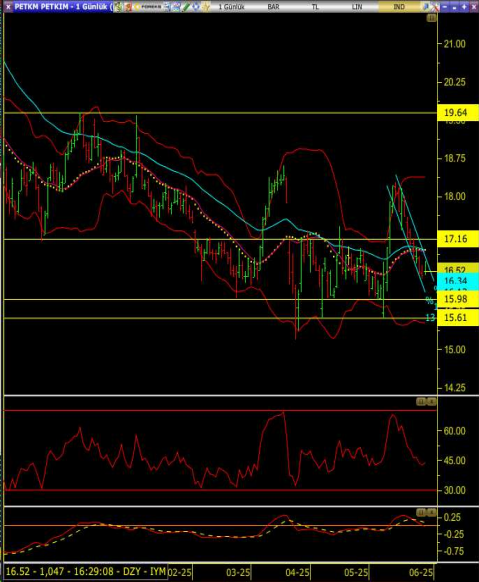479x582 pixels.
Task: Click the star favorites icon in toolbar
Action: (205, 7)
